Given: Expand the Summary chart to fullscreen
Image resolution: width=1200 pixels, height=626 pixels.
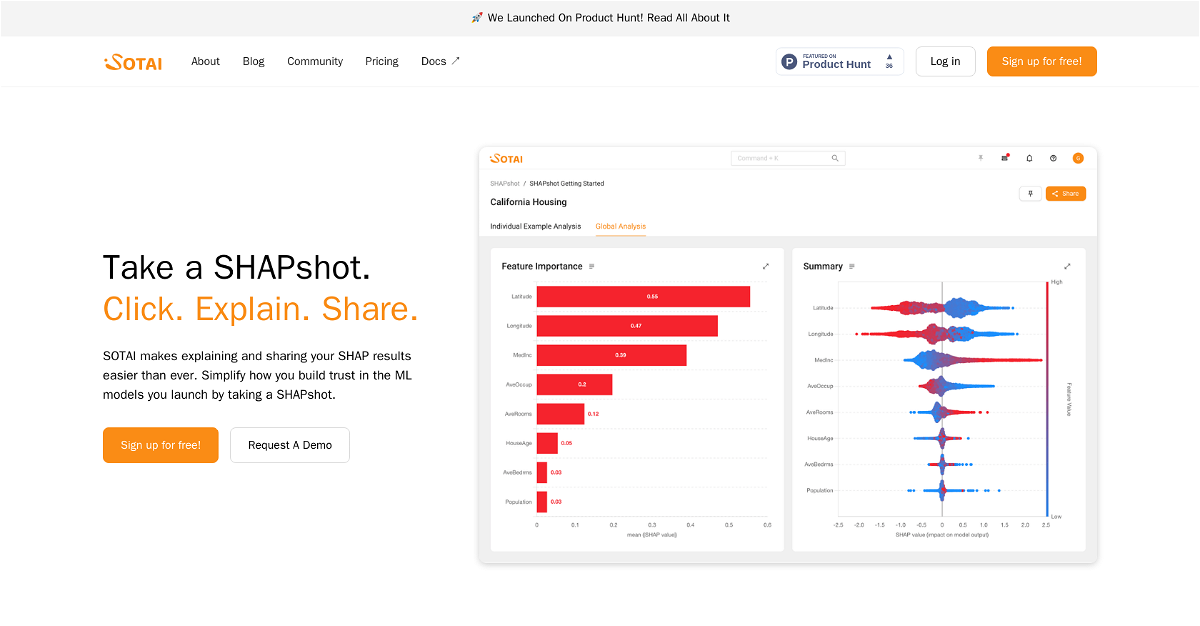Looking at the screenshot, I should [1067, 266].
